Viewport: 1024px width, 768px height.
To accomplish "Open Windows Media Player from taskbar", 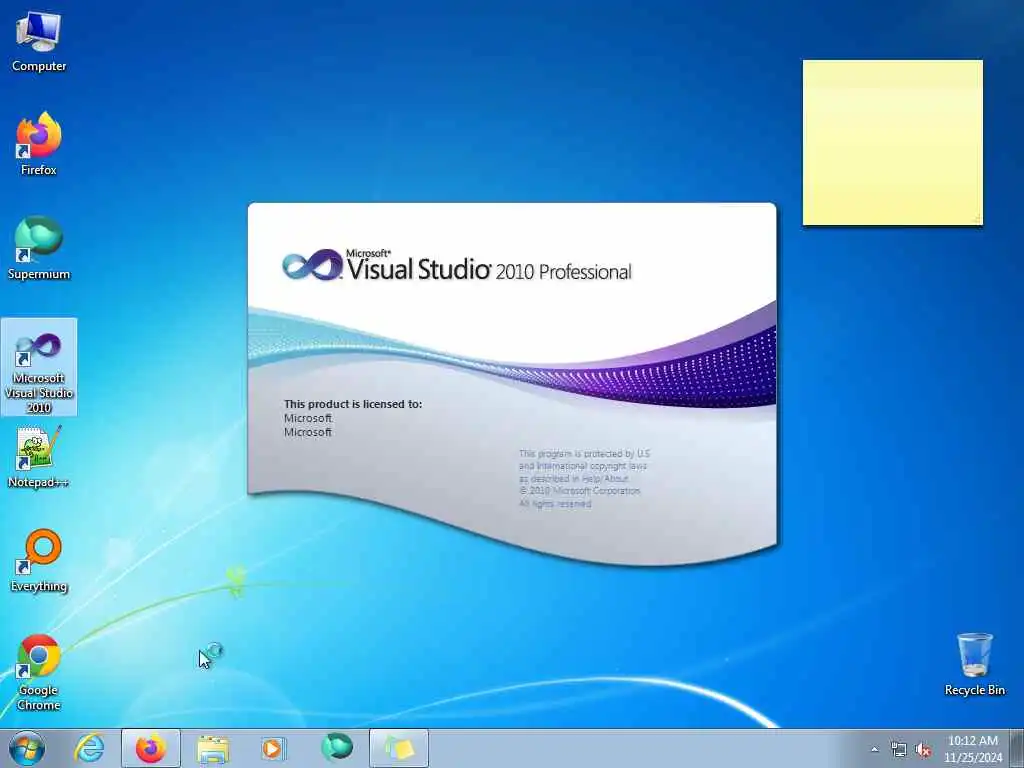I will click(x=273, y=748).
